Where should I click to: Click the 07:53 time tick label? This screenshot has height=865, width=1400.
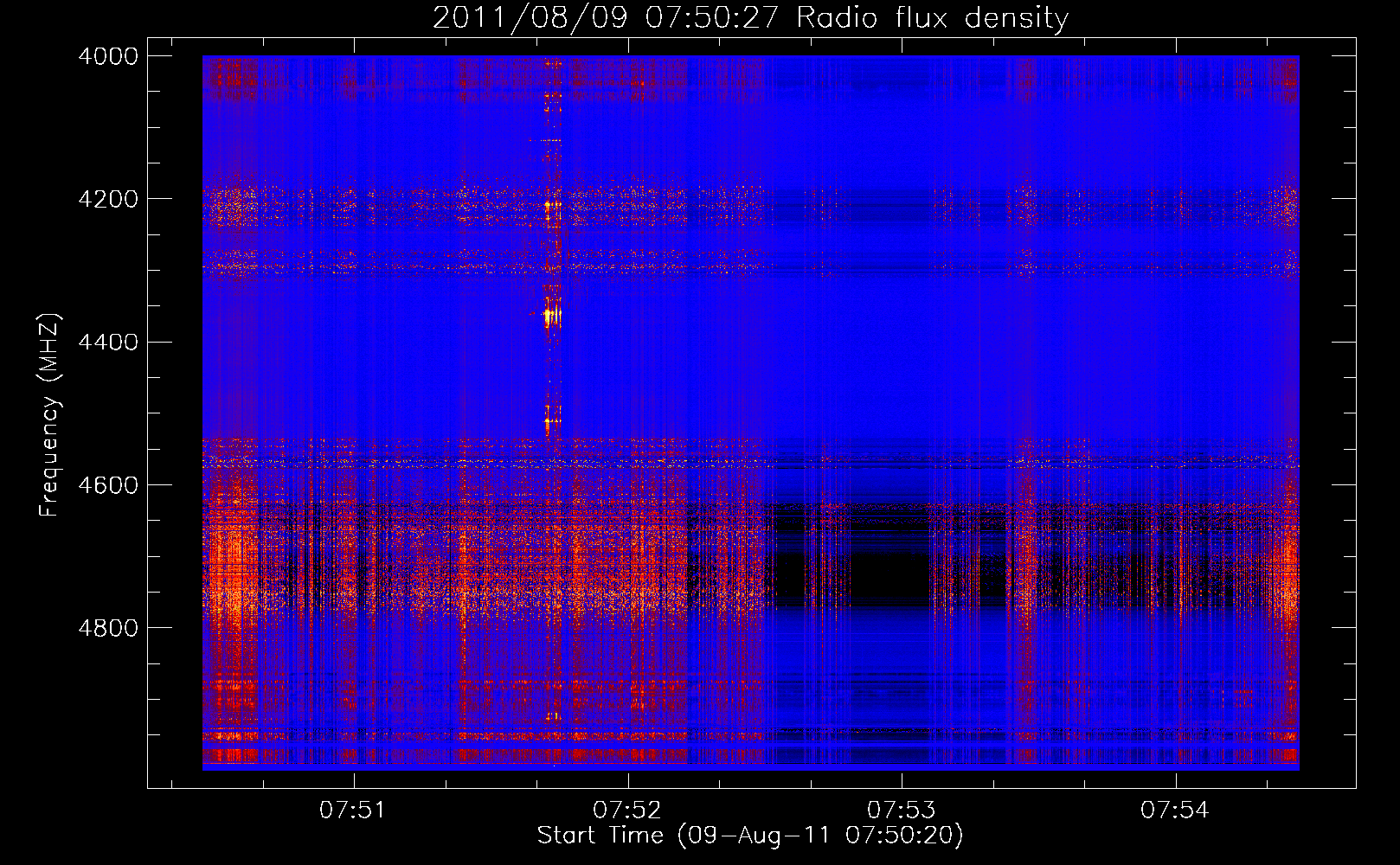tap(901, 811)
